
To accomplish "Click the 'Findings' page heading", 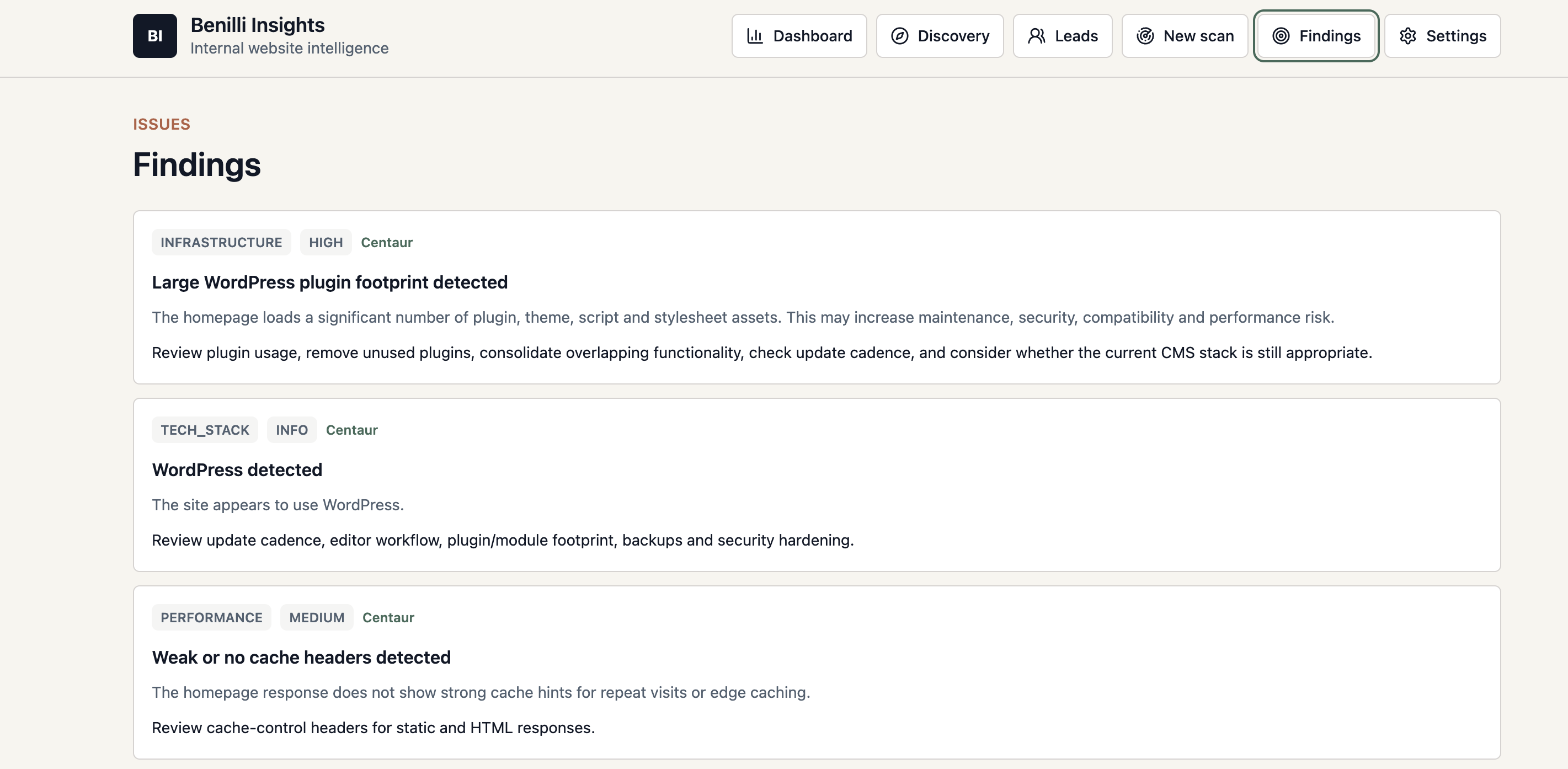I will tap(196, 165).
